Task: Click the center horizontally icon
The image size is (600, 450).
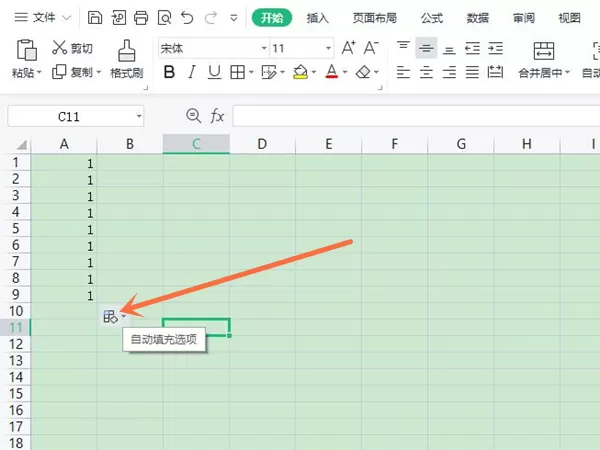Action: 426,72
